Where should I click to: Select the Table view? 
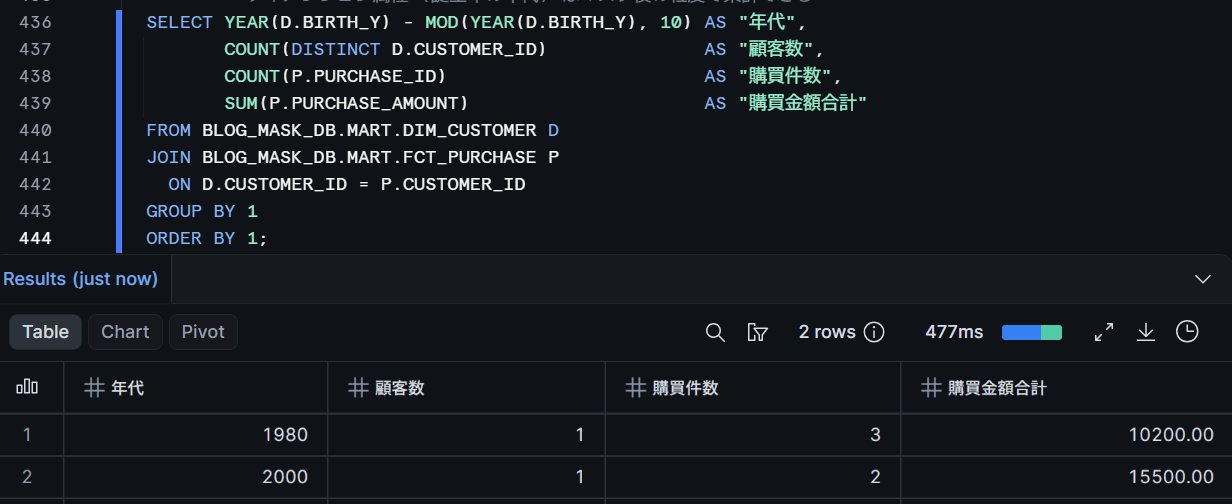[46, 332]
